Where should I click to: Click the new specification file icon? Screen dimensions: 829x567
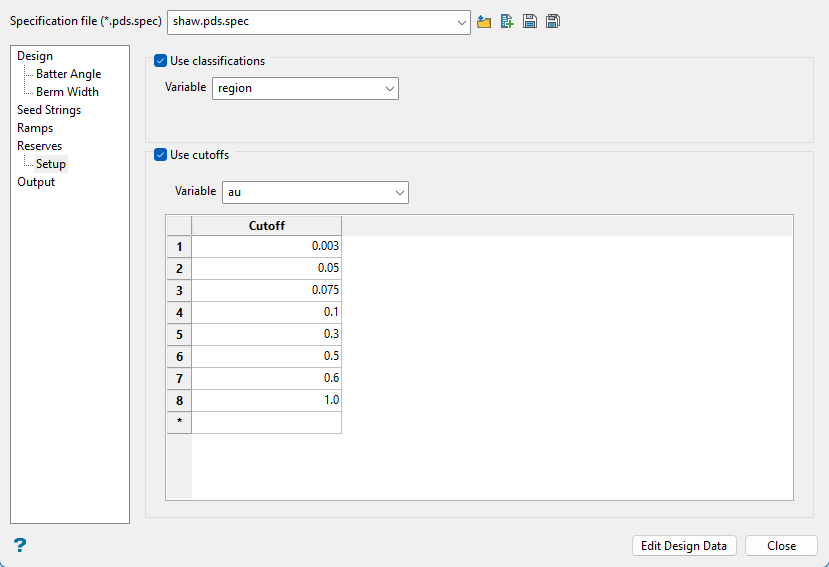tap(507, 21)
